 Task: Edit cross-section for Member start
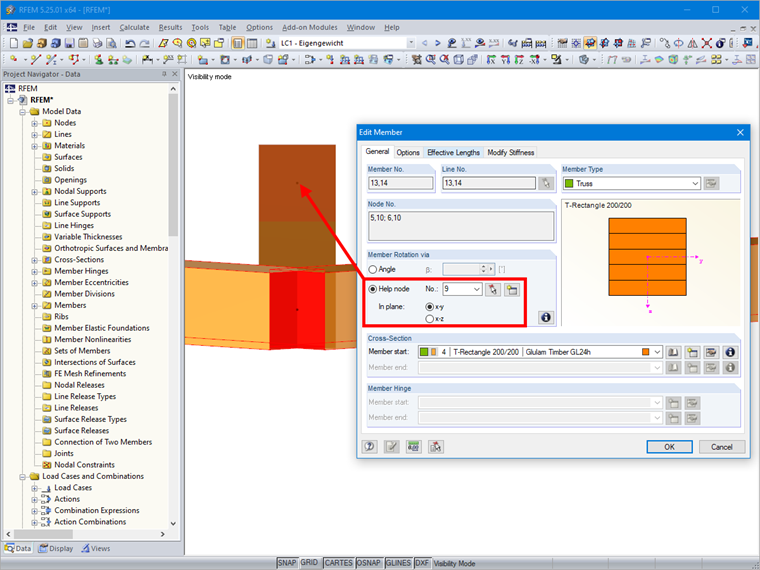(x=711, y=352)
